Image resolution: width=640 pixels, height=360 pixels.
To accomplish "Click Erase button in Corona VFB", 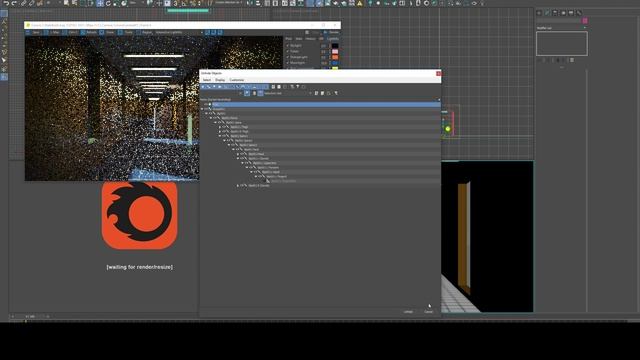I will (x=107, y=32).
